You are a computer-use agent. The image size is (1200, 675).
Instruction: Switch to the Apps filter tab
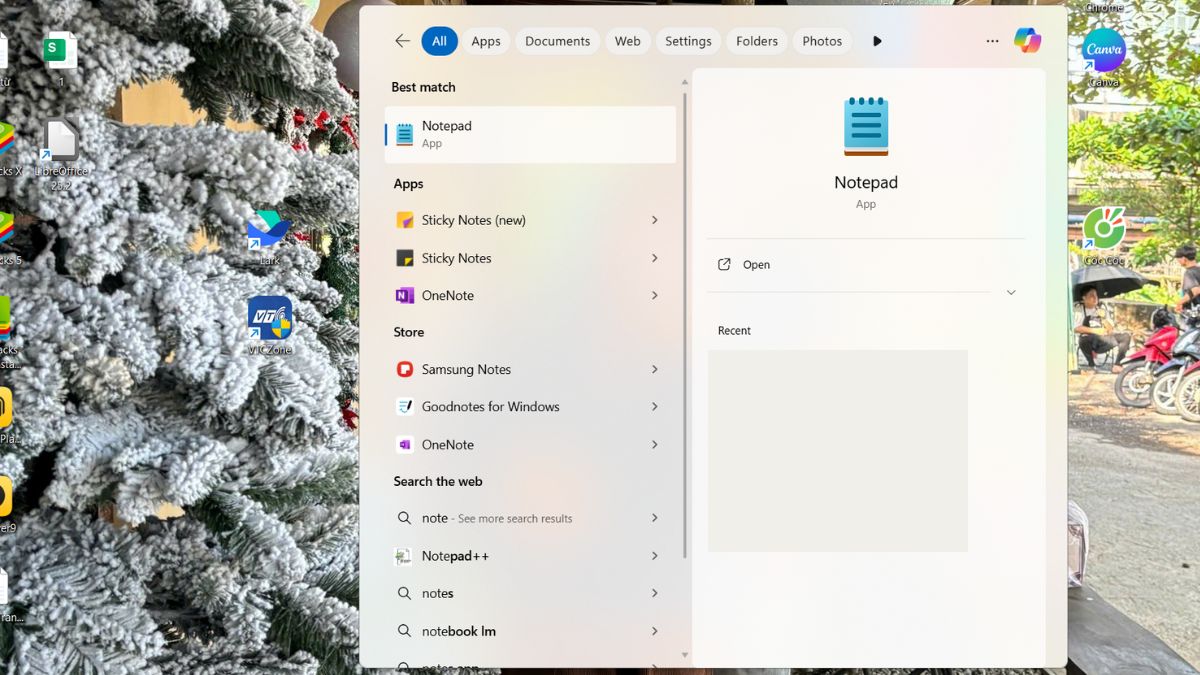[486, 41]
